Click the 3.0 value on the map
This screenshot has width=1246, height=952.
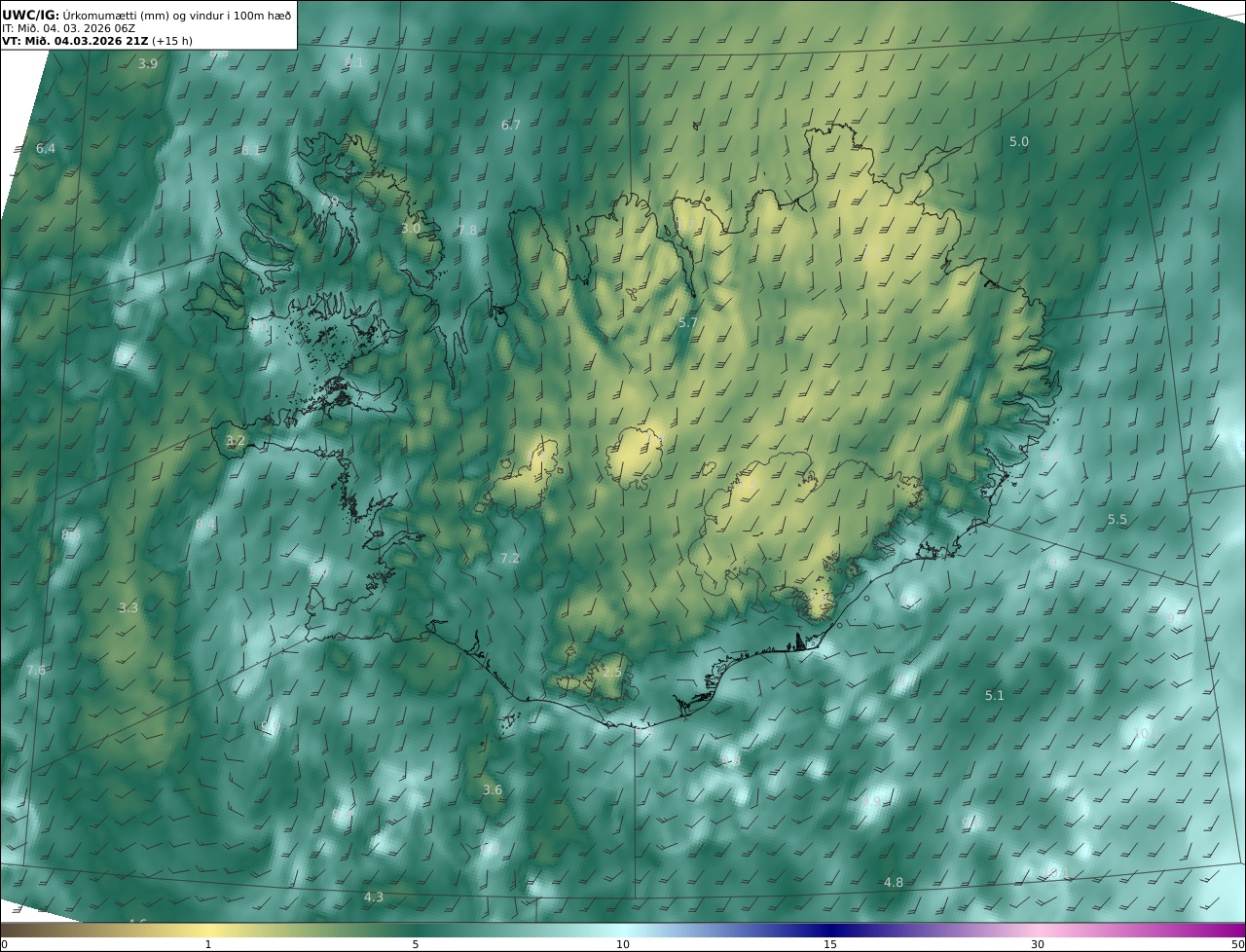click(x=411, y=229)
